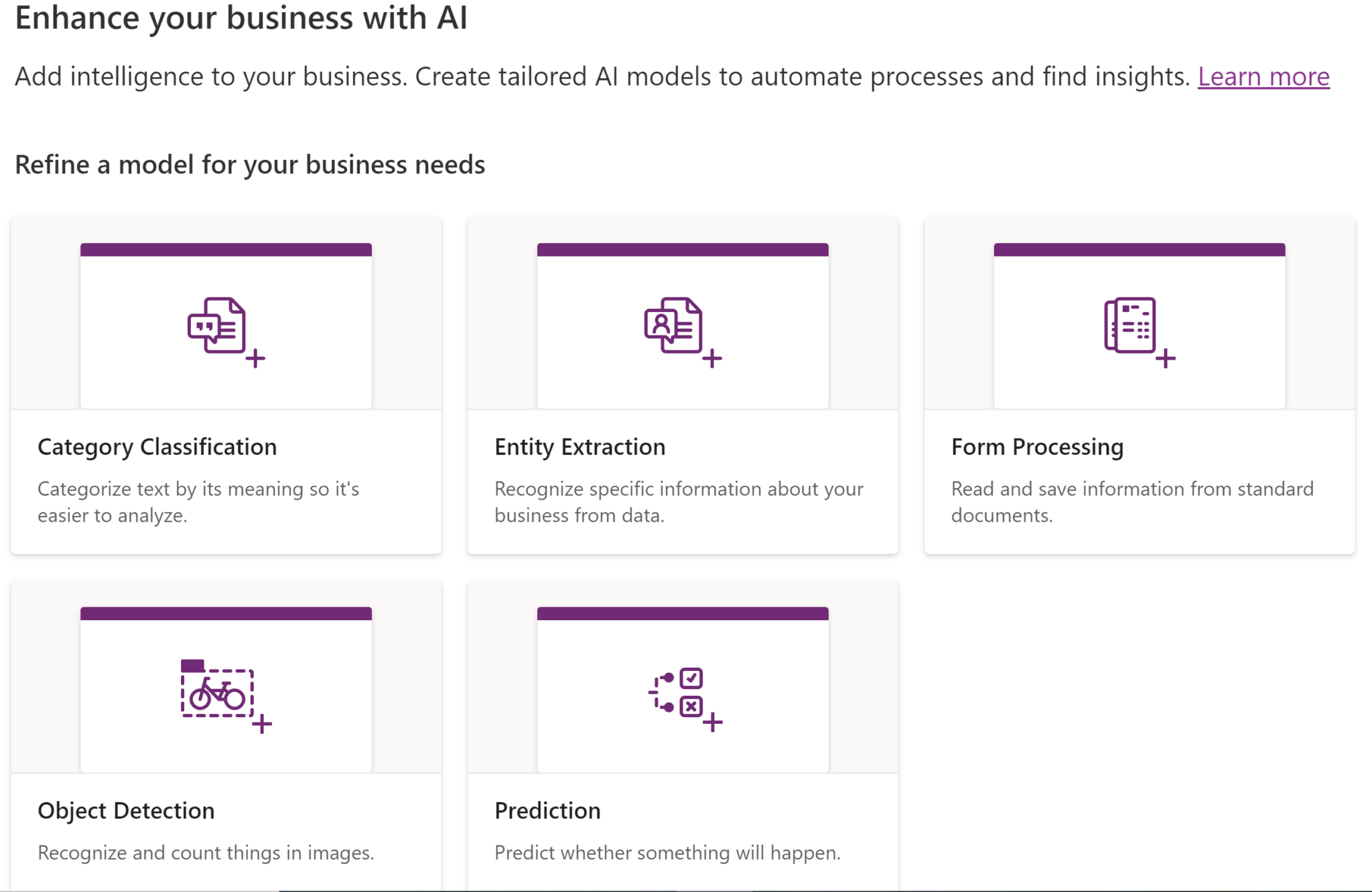The width and height of the screenshot is (1372, 892).
Task: Click the Form Processing title text
Action: 1037,447
